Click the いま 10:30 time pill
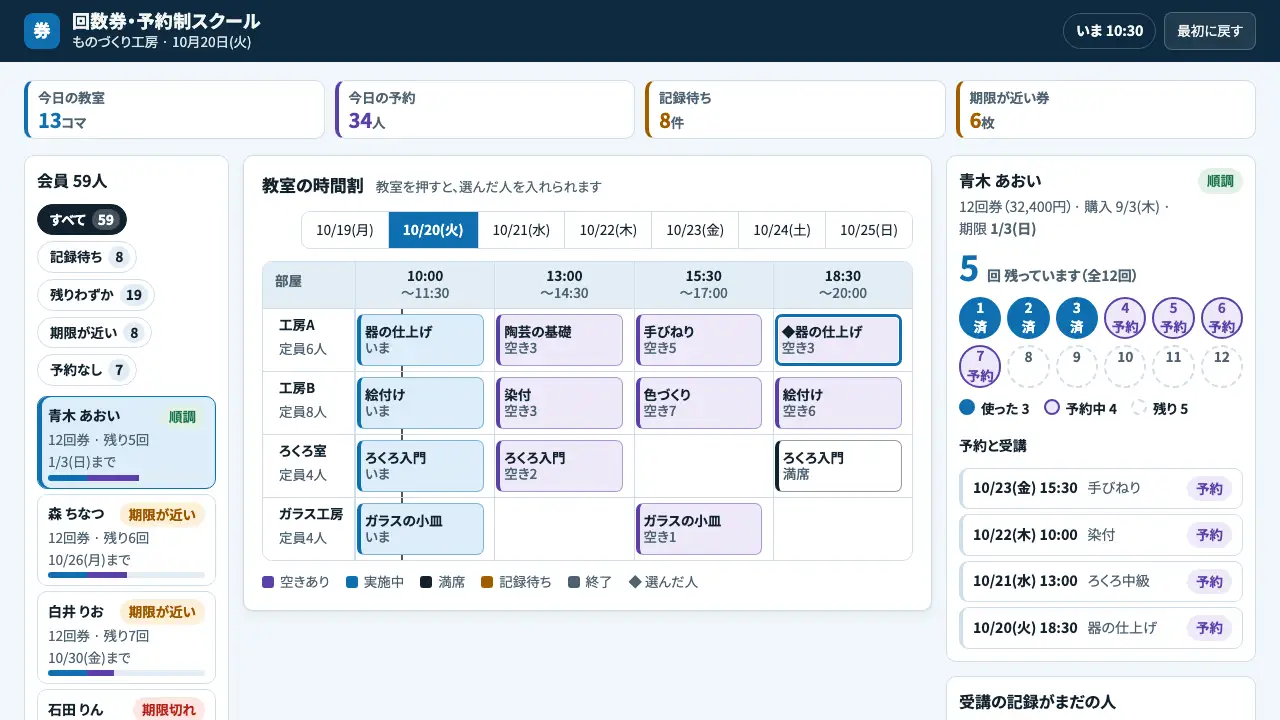1280x720 pixels. click(1109, 31)
